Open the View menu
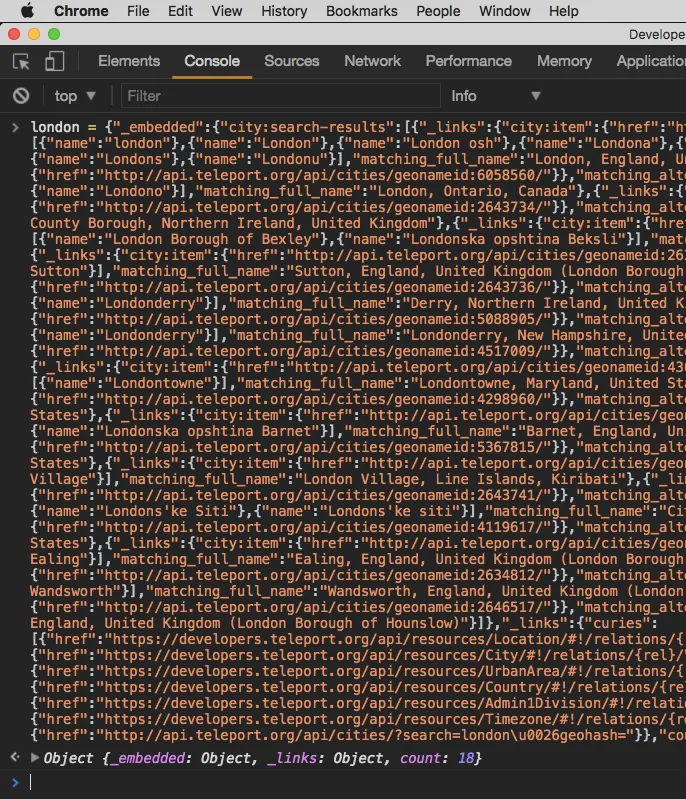This screenshot has width=686, height=799. (x=227, y=11)
